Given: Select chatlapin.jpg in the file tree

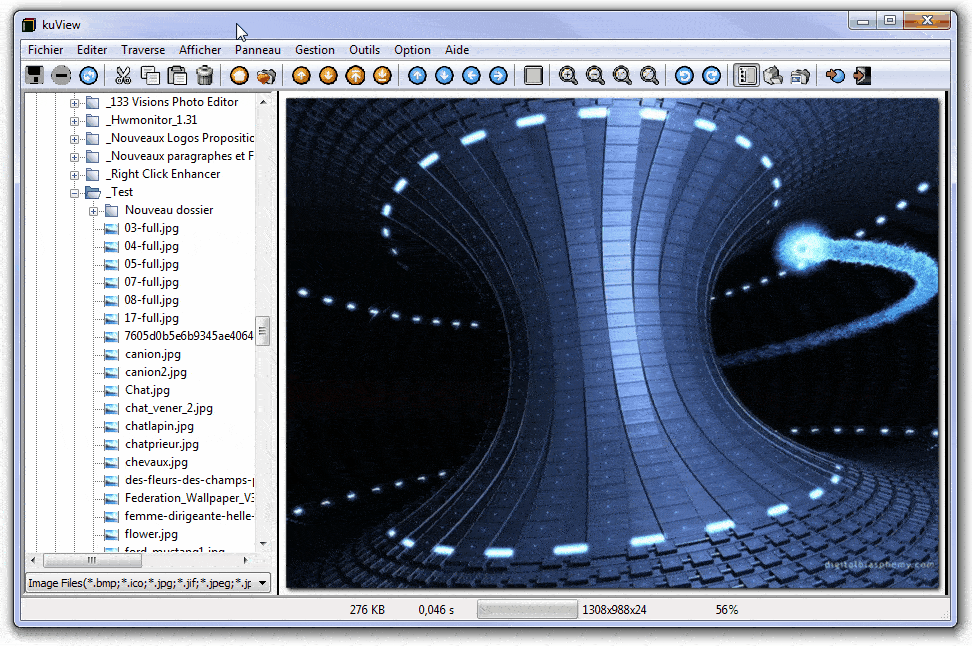Looking at the screenshot, I should [x=159, y=426].
